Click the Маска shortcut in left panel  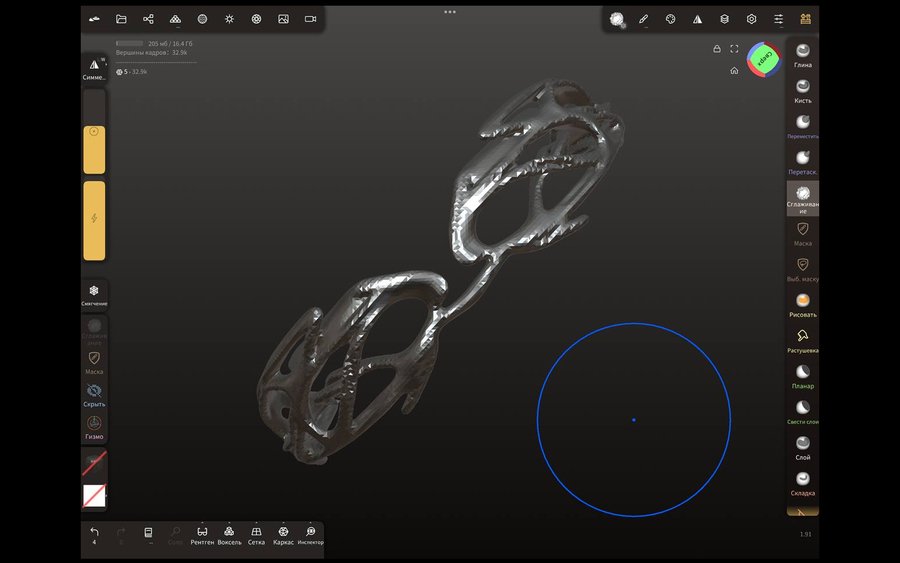click(94, 363)
